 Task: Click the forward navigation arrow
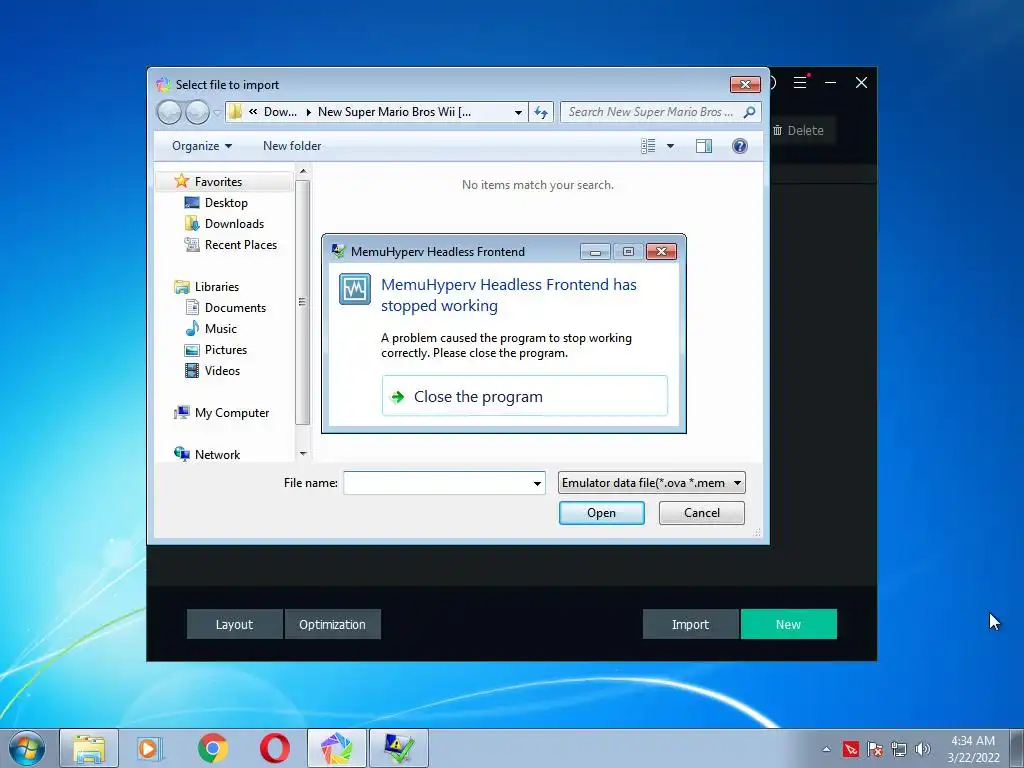[197, 112]
